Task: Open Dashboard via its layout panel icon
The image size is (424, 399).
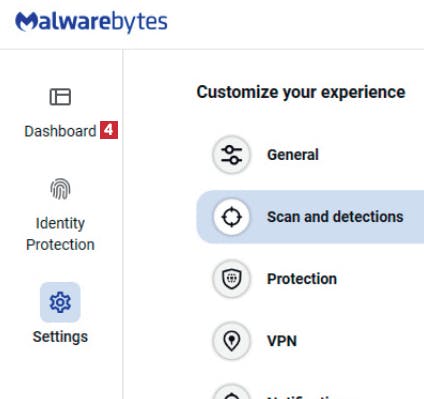Action: (60, 97)
